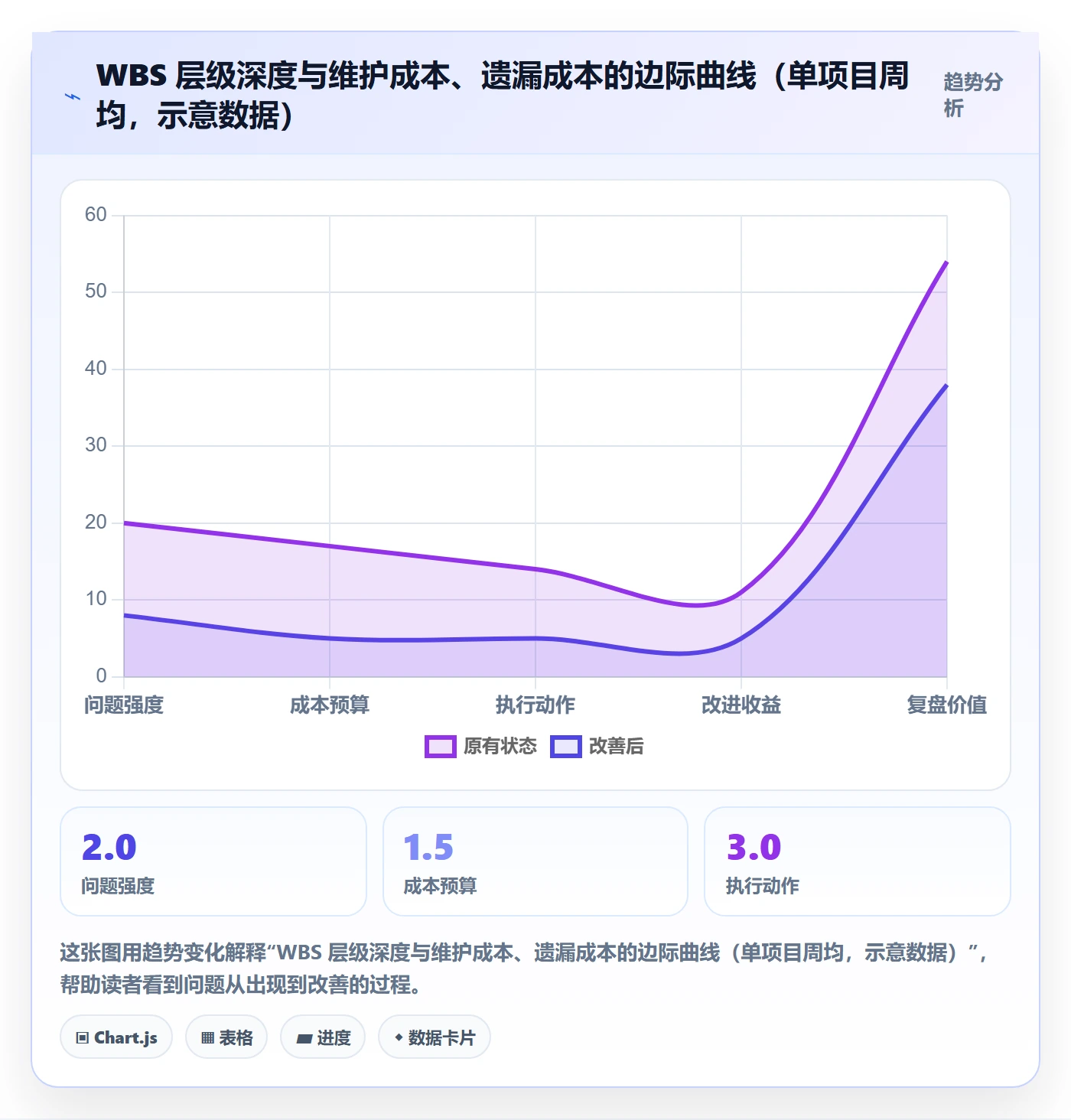The image size is (1071, 1120).
Task: Click the 改进收益 x-axis label
Action: click(x=741, y=705)
